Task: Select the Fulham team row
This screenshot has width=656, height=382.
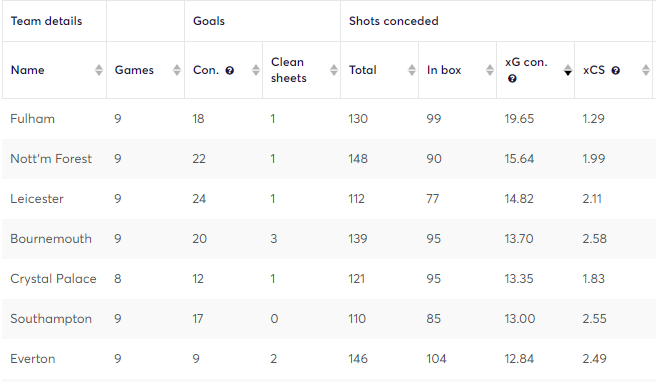Action: tap(329, 119)
